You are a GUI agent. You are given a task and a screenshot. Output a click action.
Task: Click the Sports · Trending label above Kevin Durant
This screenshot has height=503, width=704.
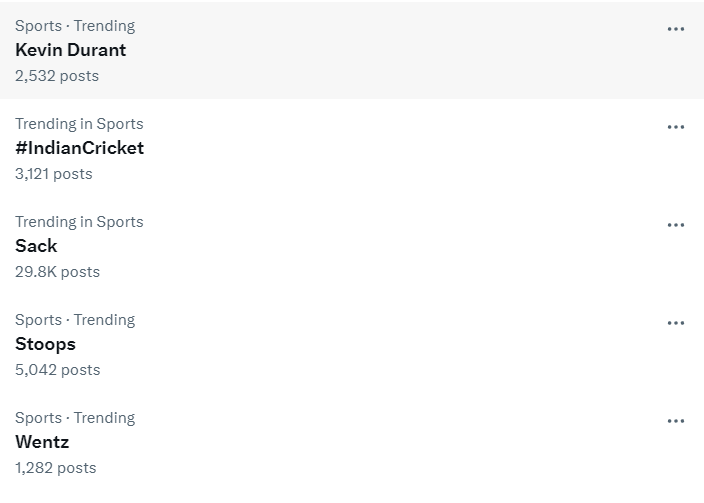(x=75, y=26)
